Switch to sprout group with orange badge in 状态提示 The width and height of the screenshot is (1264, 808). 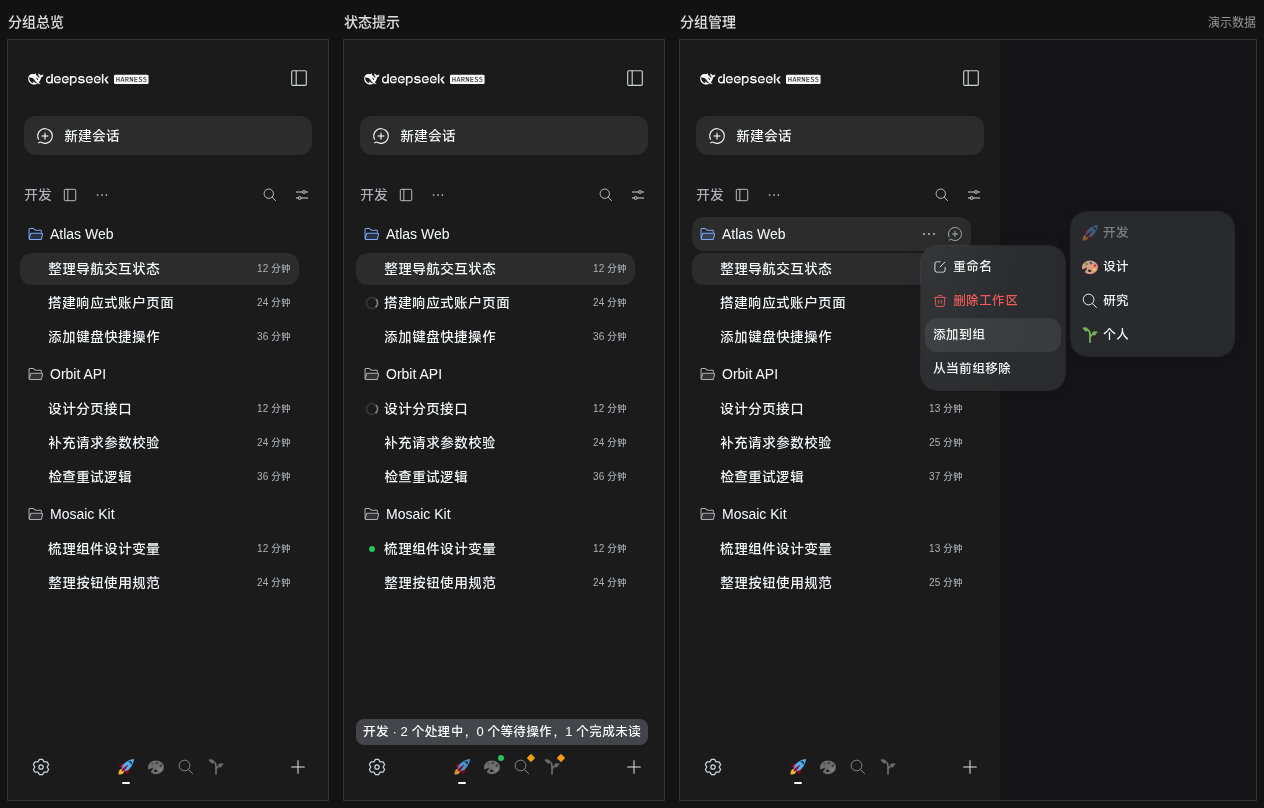[552, 767]
